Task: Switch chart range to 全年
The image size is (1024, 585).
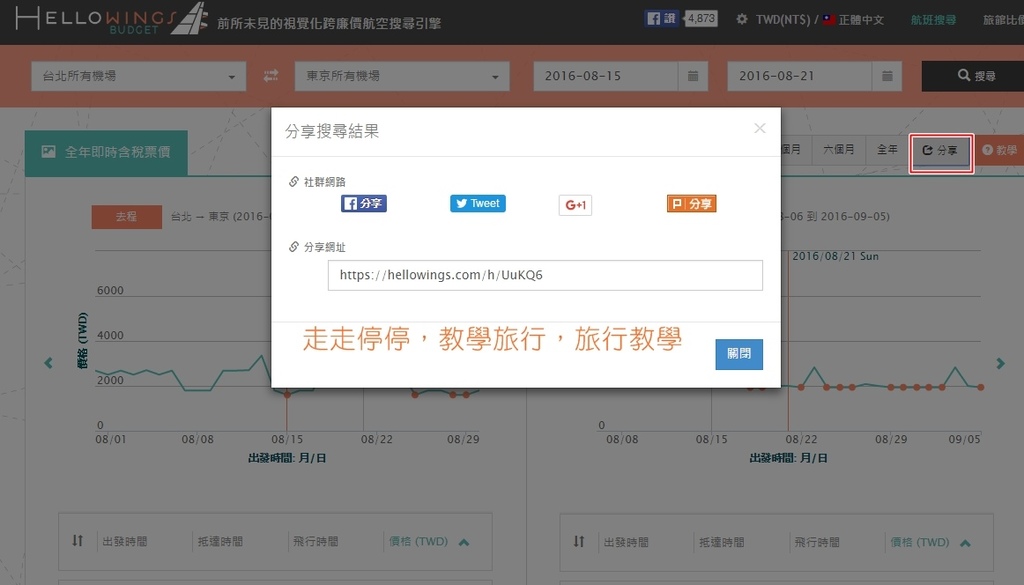Action: (887, 150)
